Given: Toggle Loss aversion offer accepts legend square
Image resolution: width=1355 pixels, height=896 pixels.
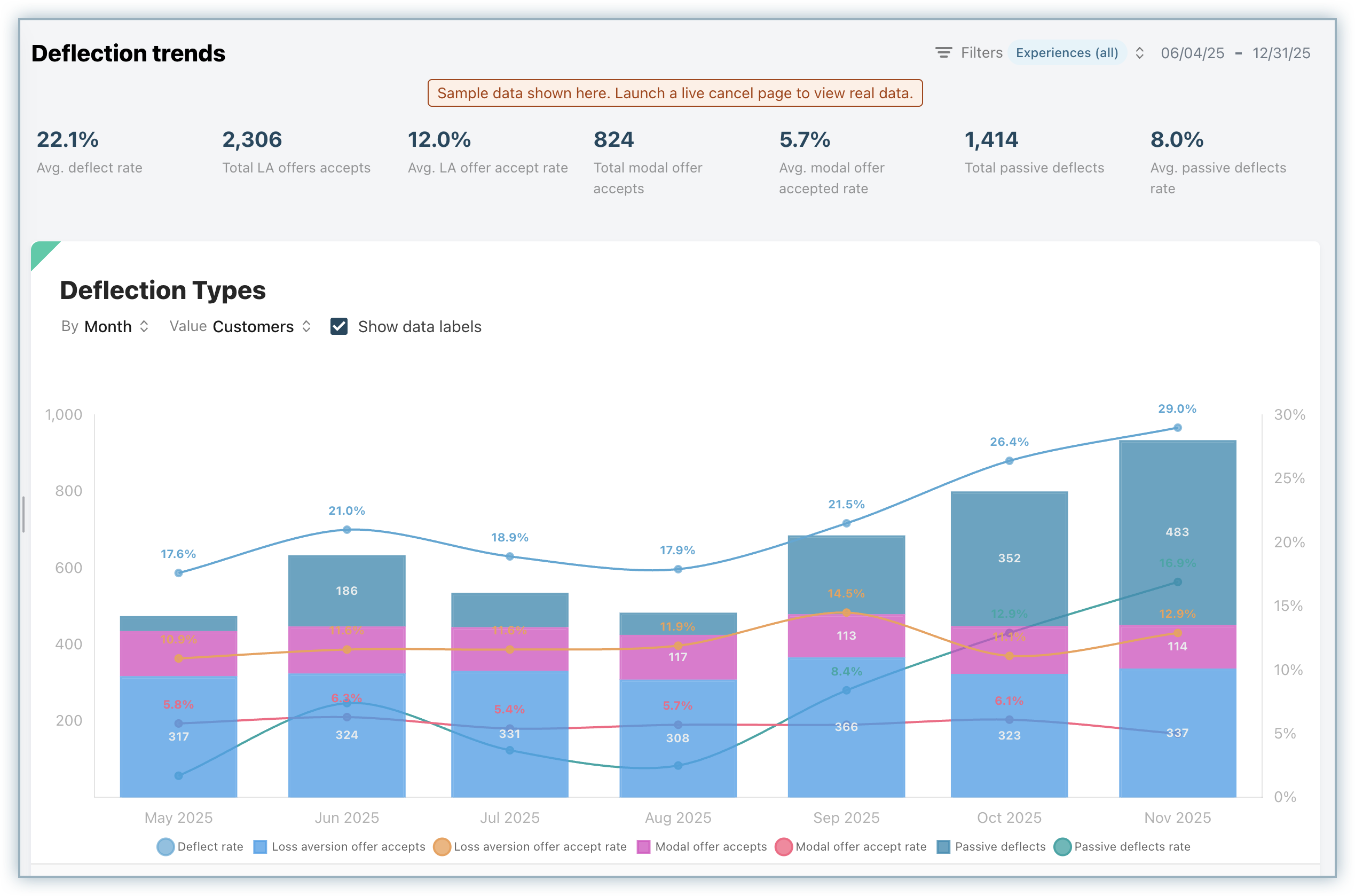Looking at the screenshot, I should coord(260,846).
